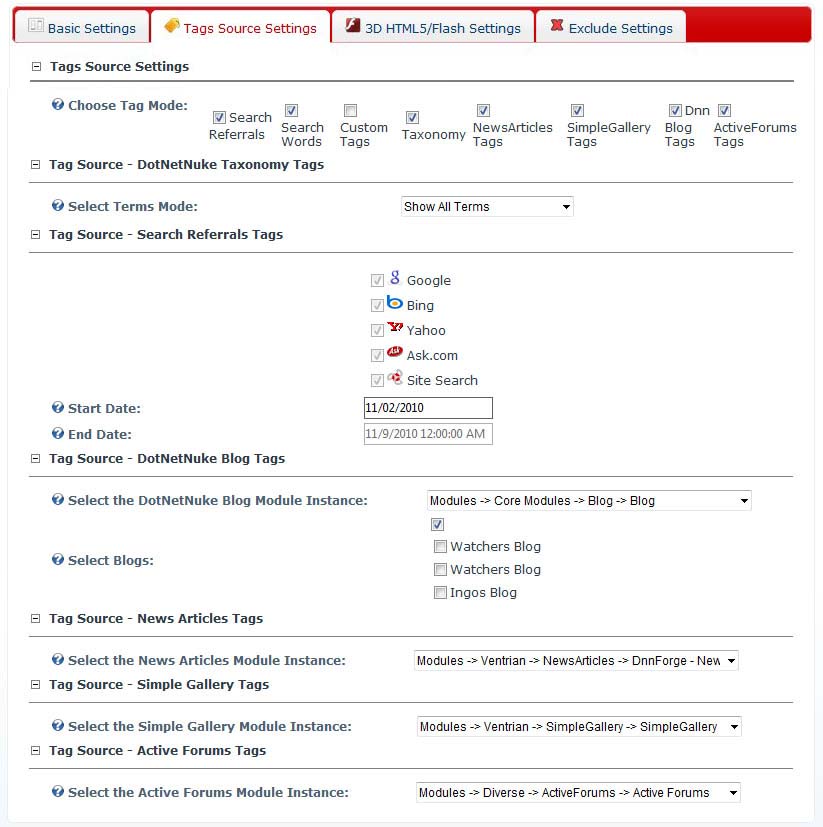823x827 pixels.
Task: Show help for Active Forums Module Instance
Action: (x=58, y=791)
